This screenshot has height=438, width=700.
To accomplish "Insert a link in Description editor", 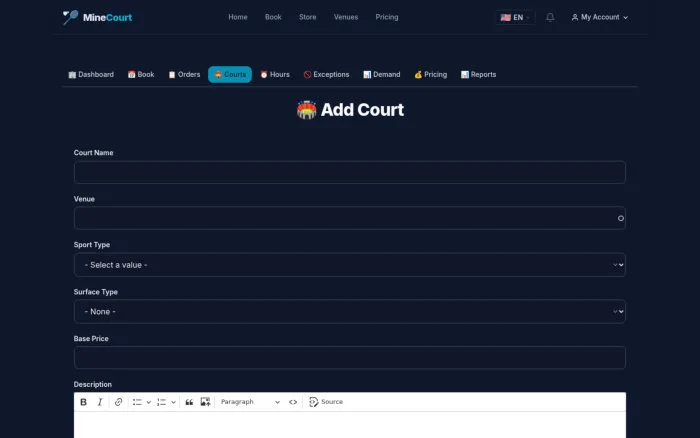I will 118,402.
